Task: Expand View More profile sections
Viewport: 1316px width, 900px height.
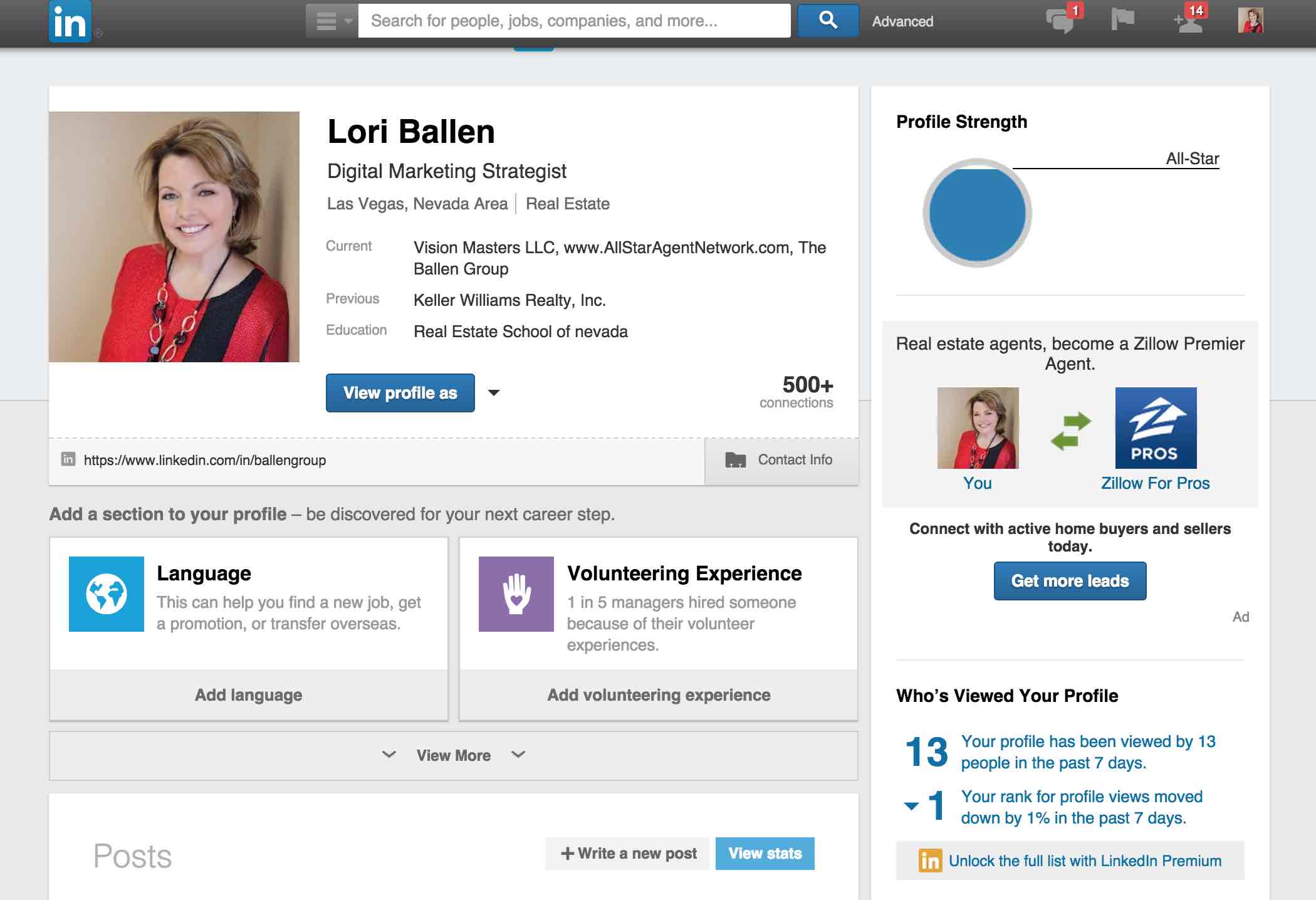Action: click(x=454, y=756)
